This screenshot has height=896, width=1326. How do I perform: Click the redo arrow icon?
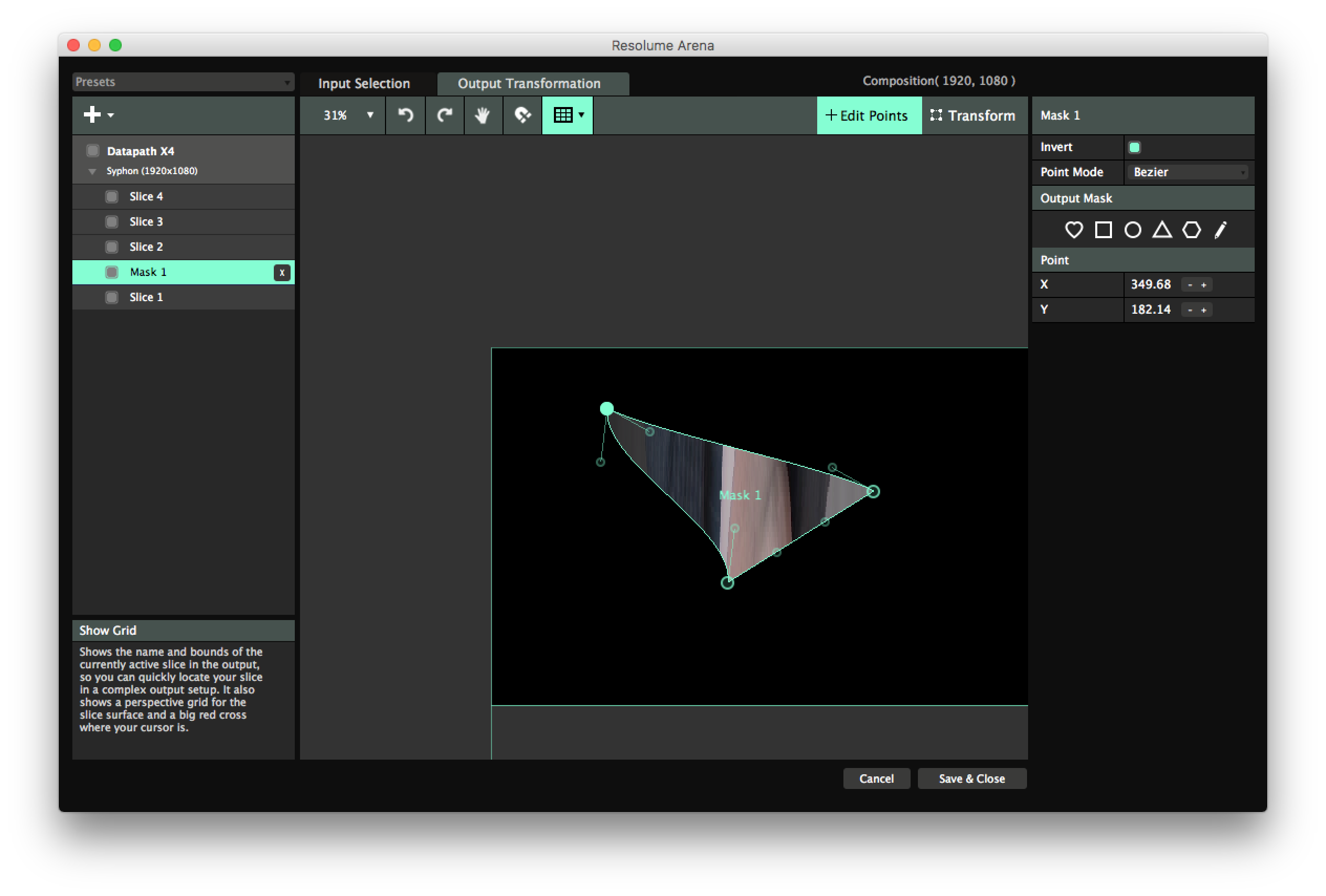[444, 115]
